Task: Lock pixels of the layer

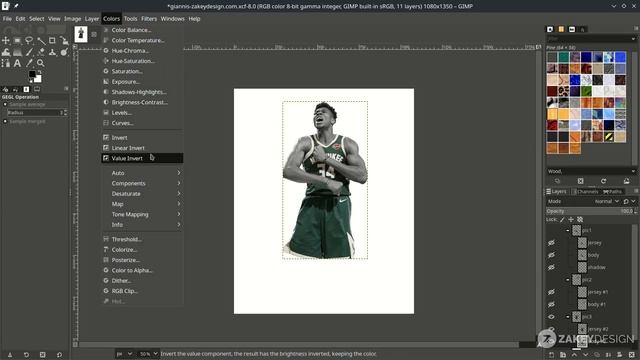Action: 562,220
